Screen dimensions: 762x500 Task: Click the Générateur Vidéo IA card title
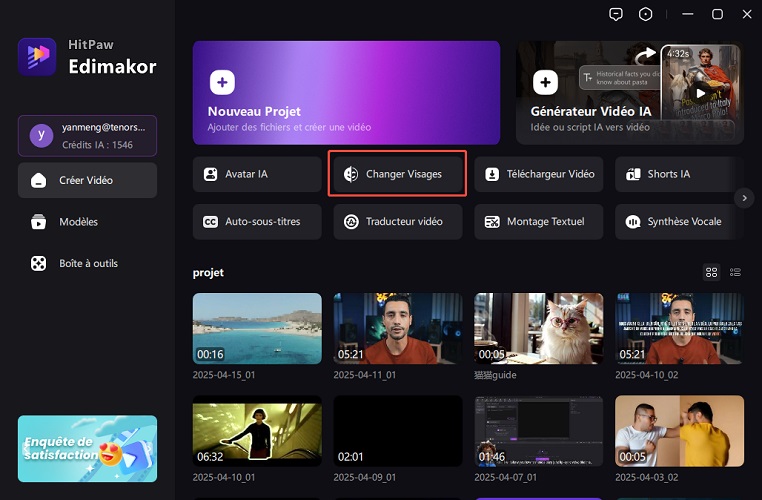[591, 111]
